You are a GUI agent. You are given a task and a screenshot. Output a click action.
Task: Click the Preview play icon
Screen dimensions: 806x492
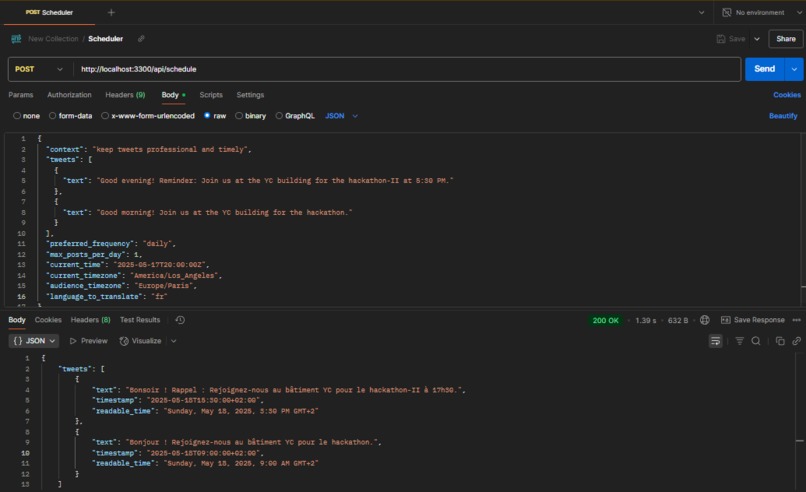73,341
